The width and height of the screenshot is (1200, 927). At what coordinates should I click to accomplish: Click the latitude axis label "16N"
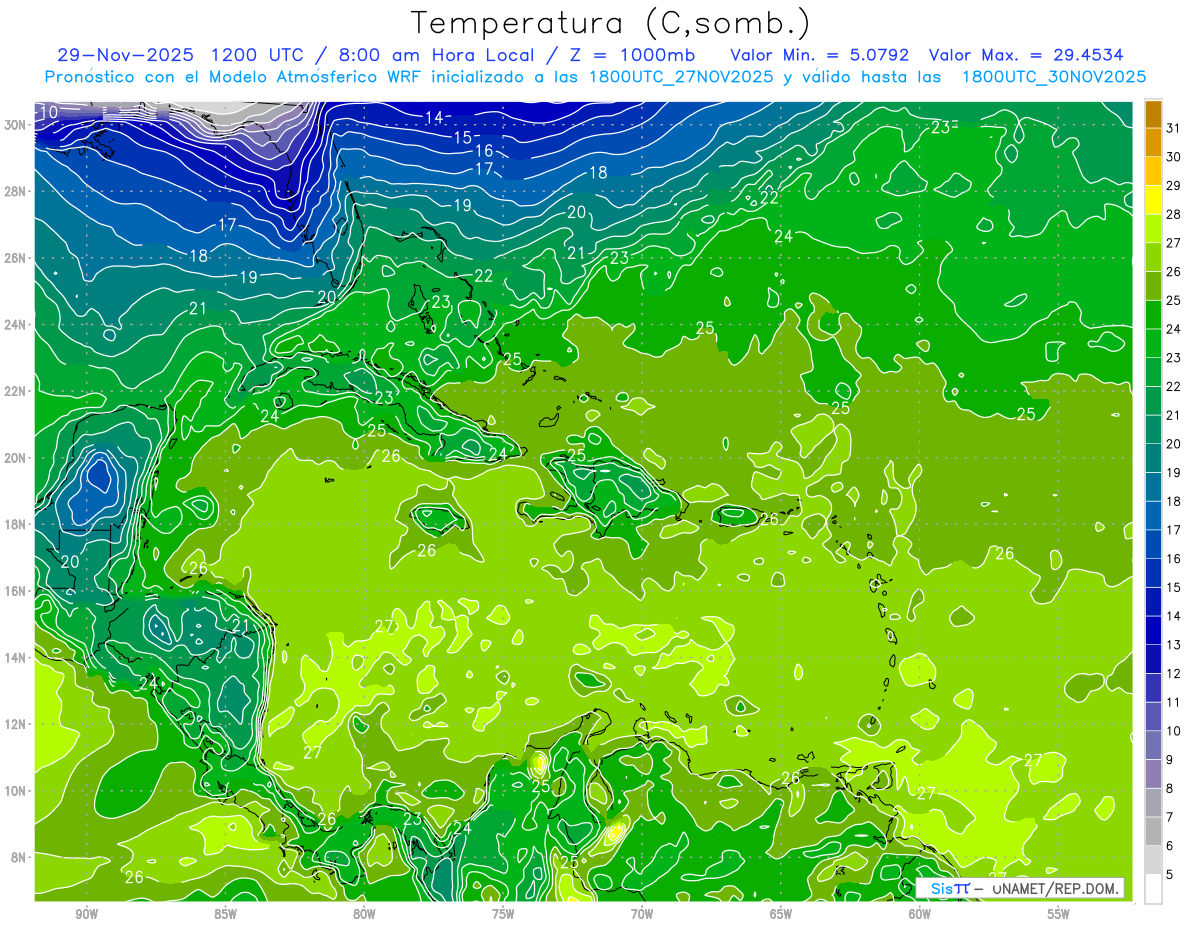coord(14,591)
